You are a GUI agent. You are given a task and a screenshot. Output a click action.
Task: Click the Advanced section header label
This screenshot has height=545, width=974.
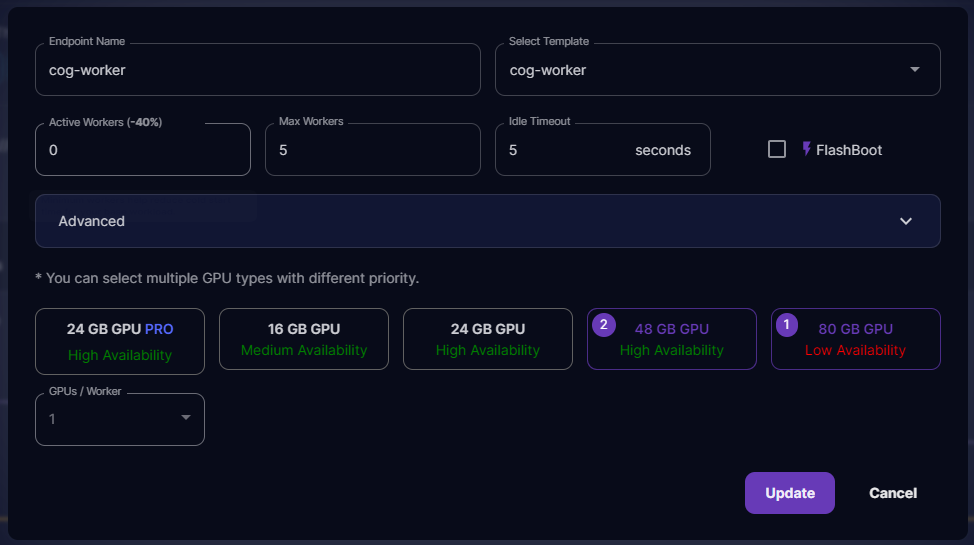(x=92, y=221)
